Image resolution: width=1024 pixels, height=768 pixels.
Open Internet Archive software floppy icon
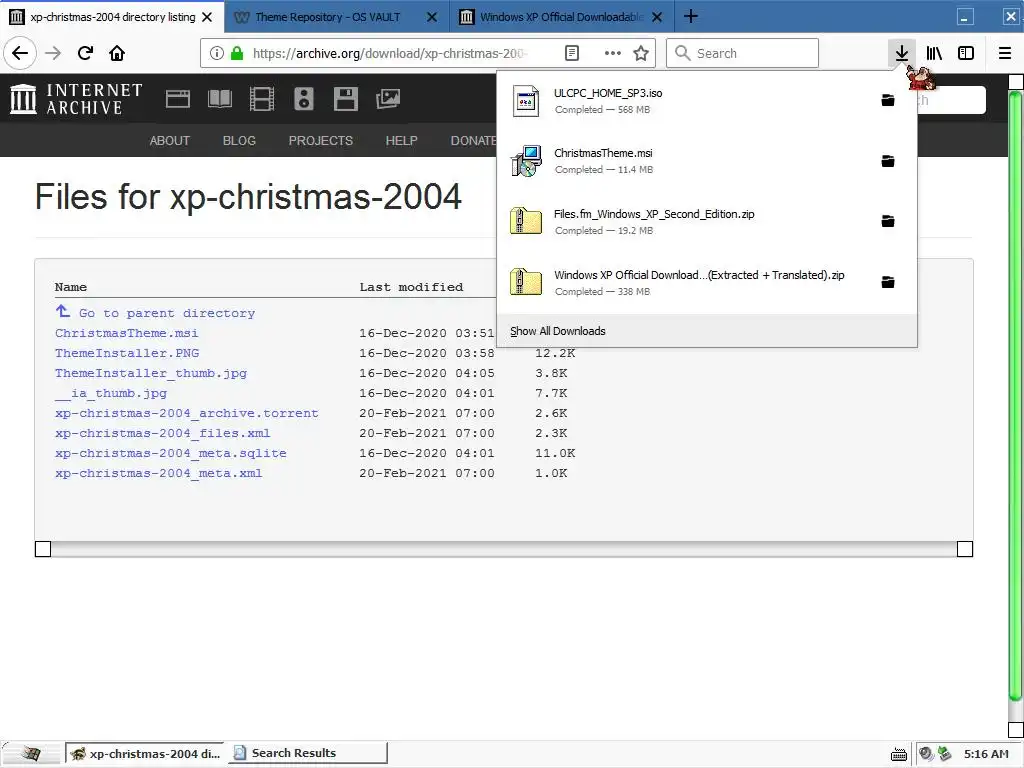point(345,99)
